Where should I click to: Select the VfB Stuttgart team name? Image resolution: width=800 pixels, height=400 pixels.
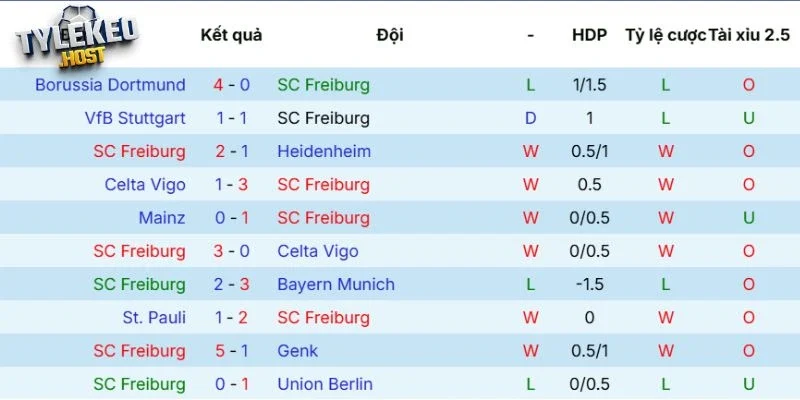pos(135,118)
